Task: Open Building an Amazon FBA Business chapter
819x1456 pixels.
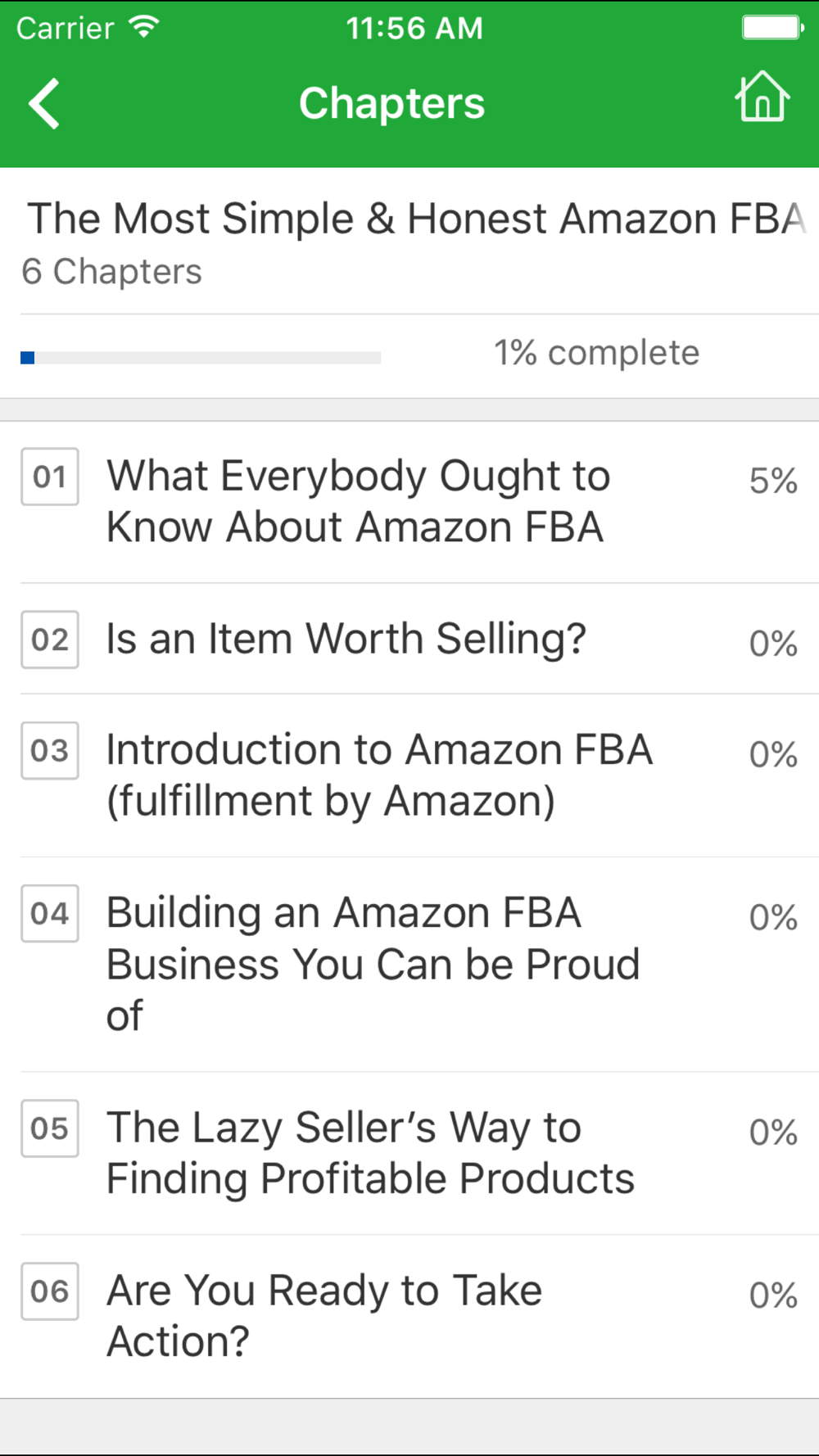Action: click(x=409, y=965)
